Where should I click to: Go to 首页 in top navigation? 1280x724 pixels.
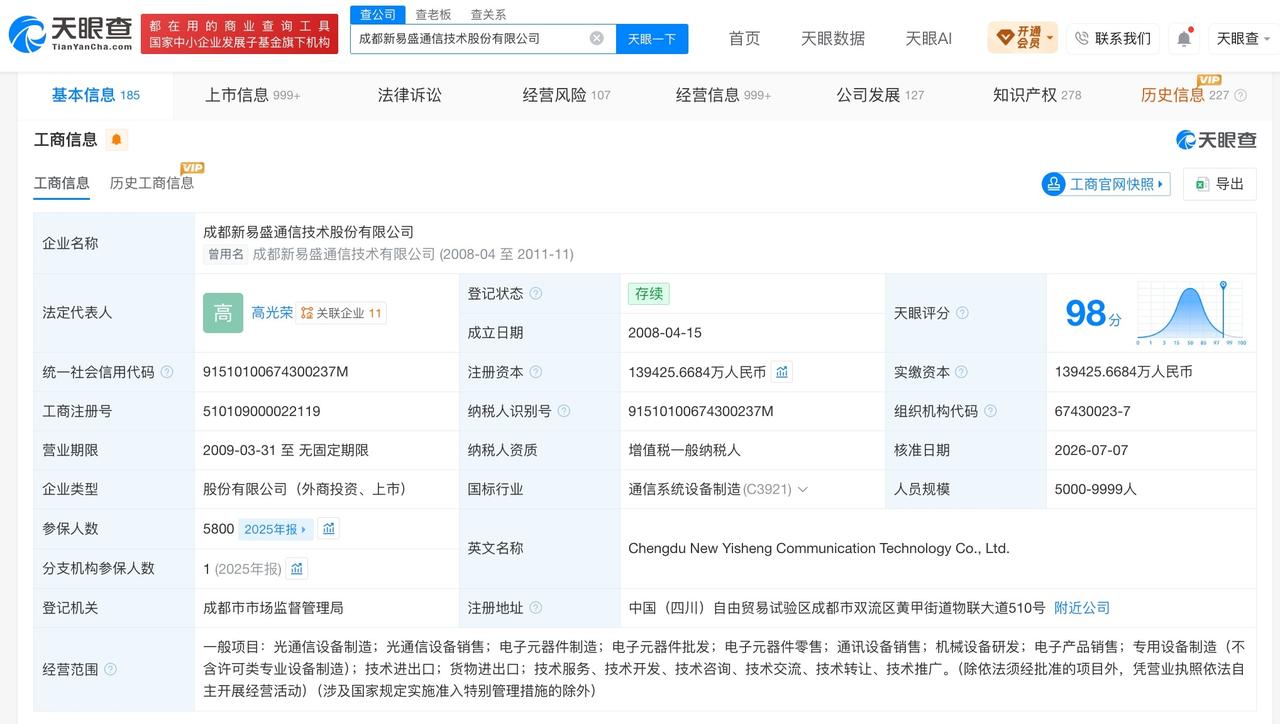pyautogui.click(x=744, y=38)
